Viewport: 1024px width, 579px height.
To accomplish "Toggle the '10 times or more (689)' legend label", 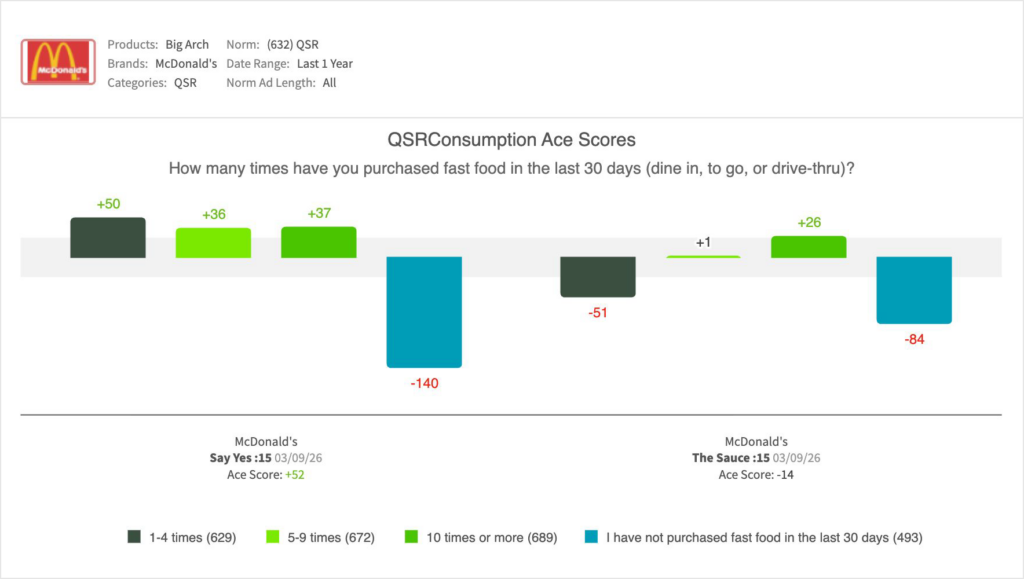I will 490,537.
